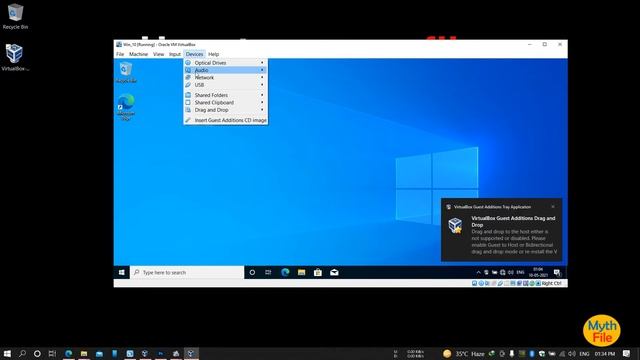Open the USB submenu entry
Viewport: 640px width, 360px height.
[x=225, y=85]
